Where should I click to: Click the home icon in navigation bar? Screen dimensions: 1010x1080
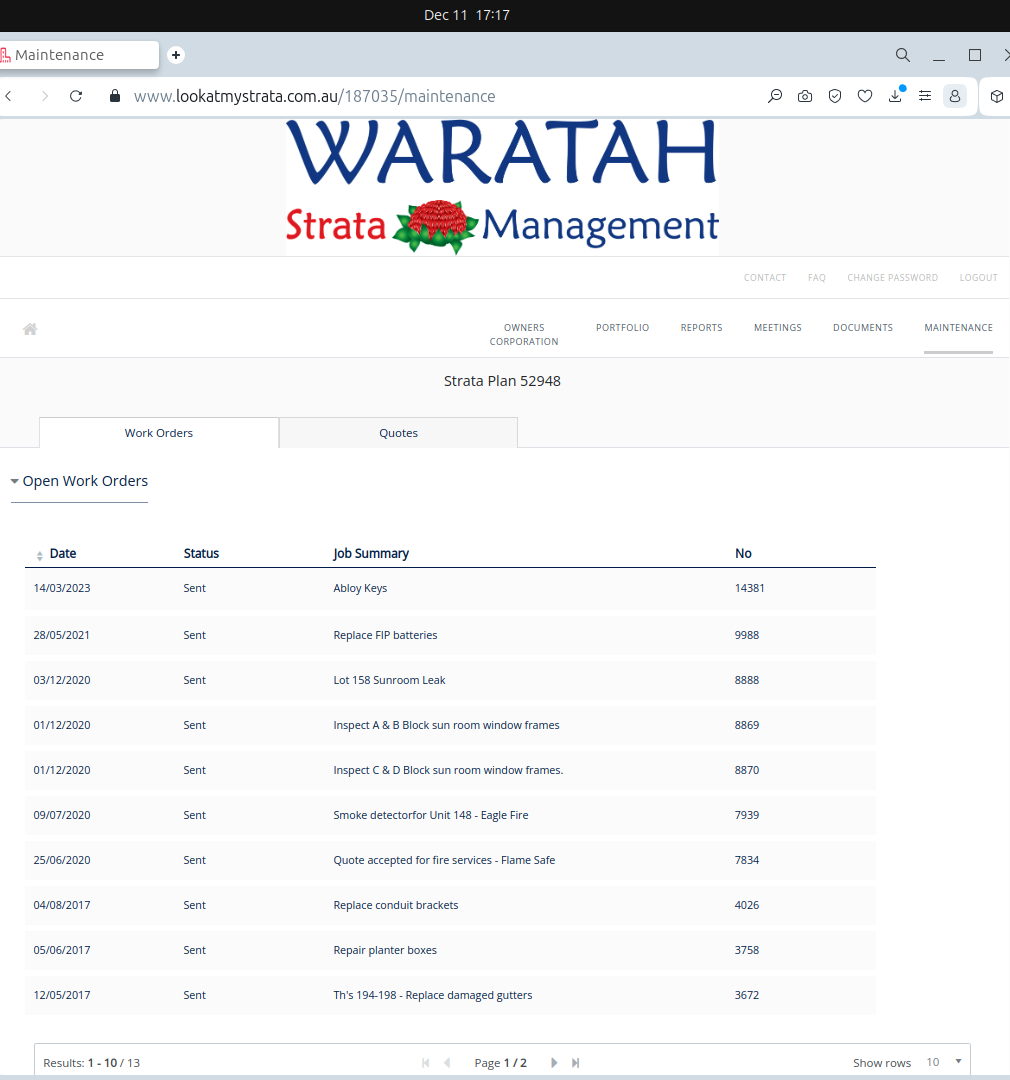point(30,329)
